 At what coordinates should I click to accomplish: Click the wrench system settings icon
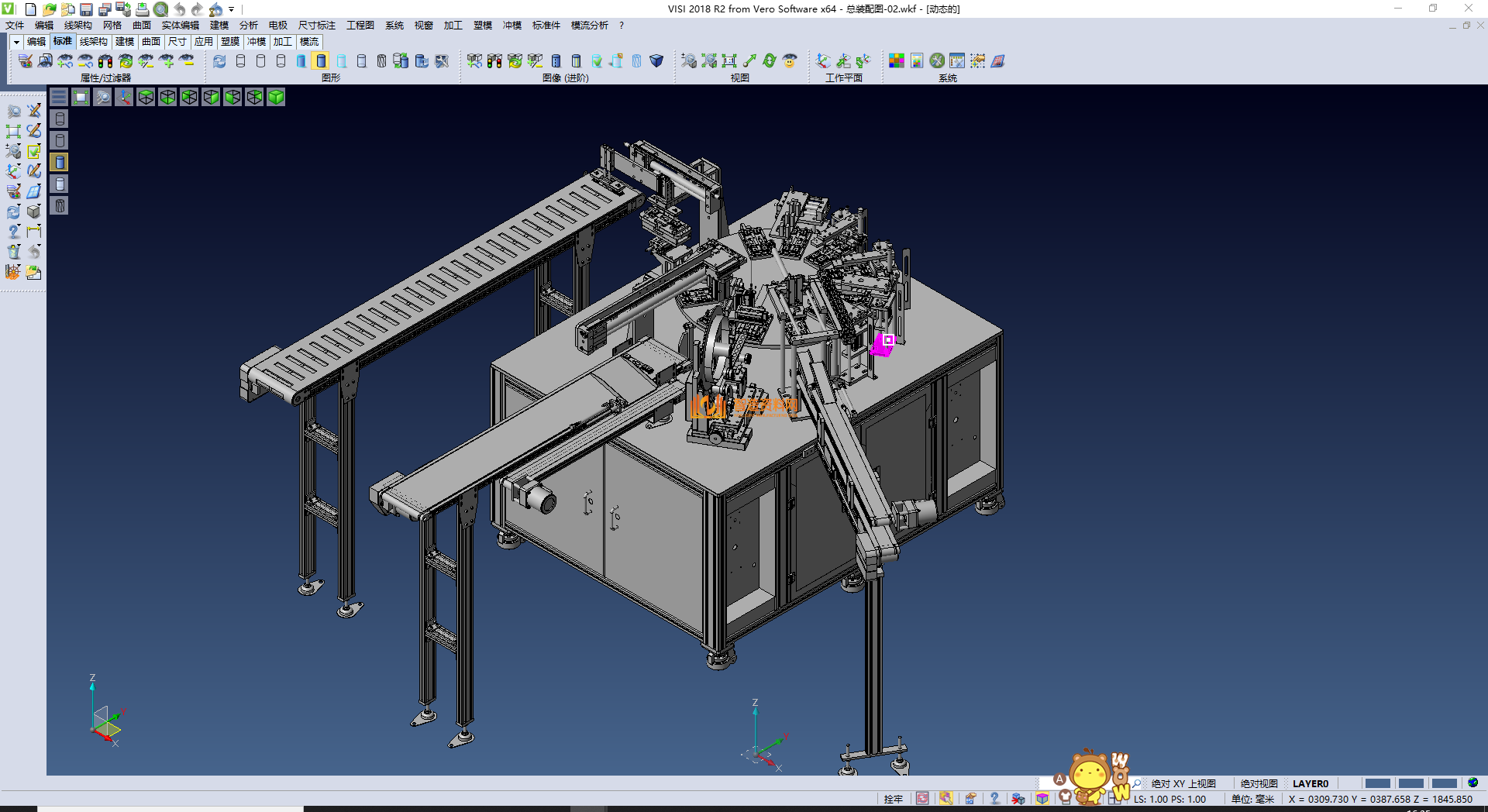tap(937, 61)
